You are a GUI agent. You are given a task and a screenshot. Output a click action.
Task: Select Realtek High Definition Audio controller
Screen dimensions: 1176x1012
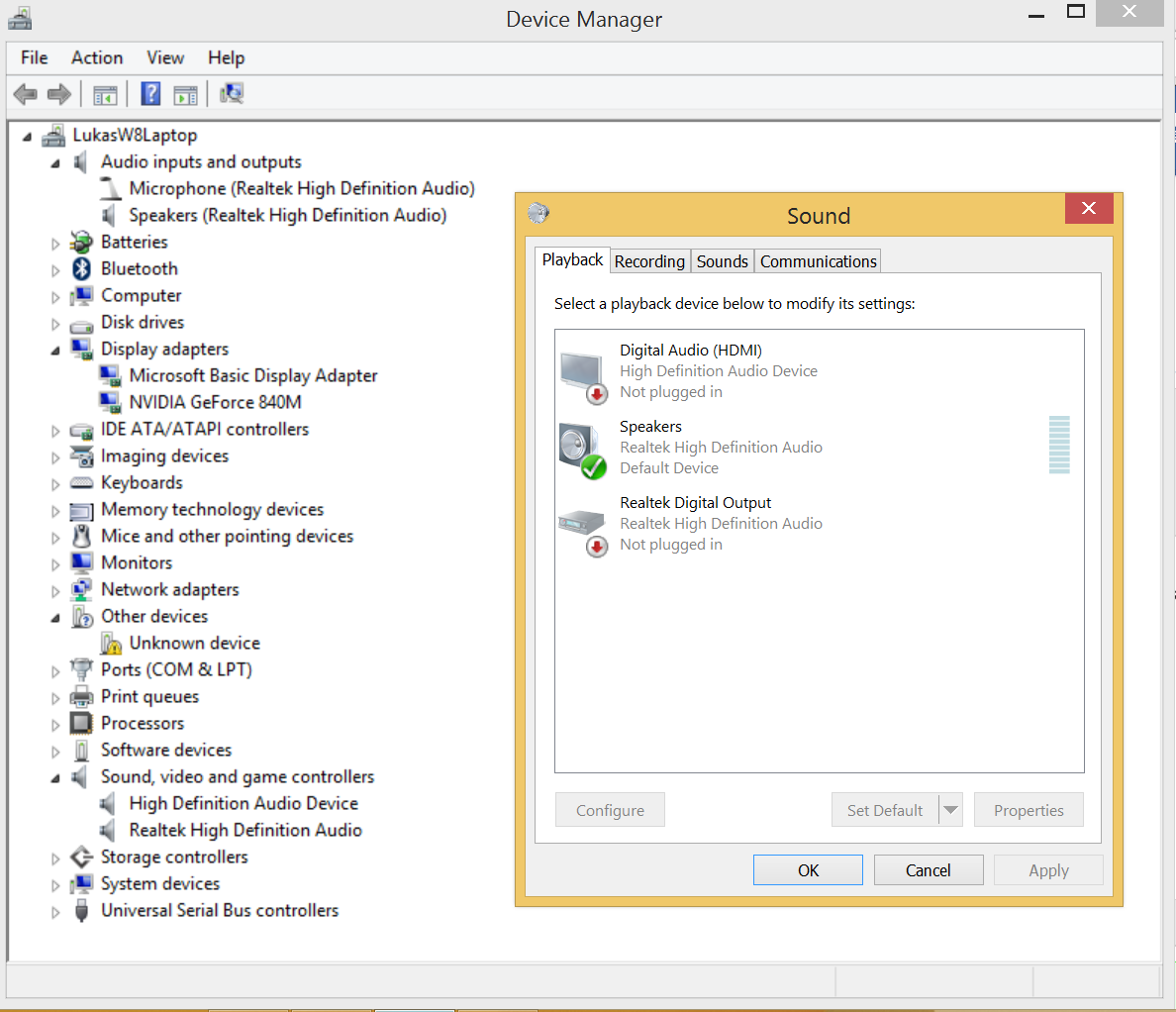pos(245,830)
